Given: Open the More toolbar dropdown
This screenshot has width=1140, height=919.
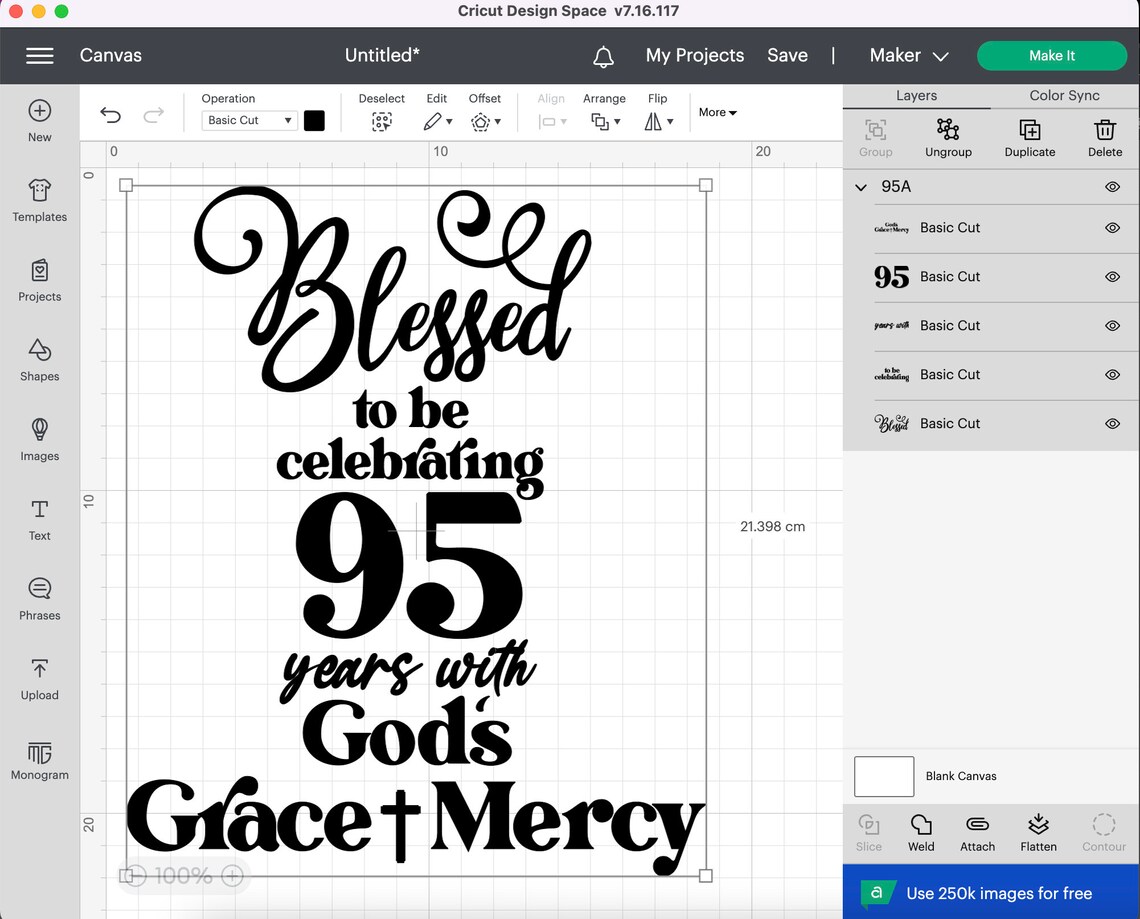Looking at the screenshot, I should click(717, 112).
